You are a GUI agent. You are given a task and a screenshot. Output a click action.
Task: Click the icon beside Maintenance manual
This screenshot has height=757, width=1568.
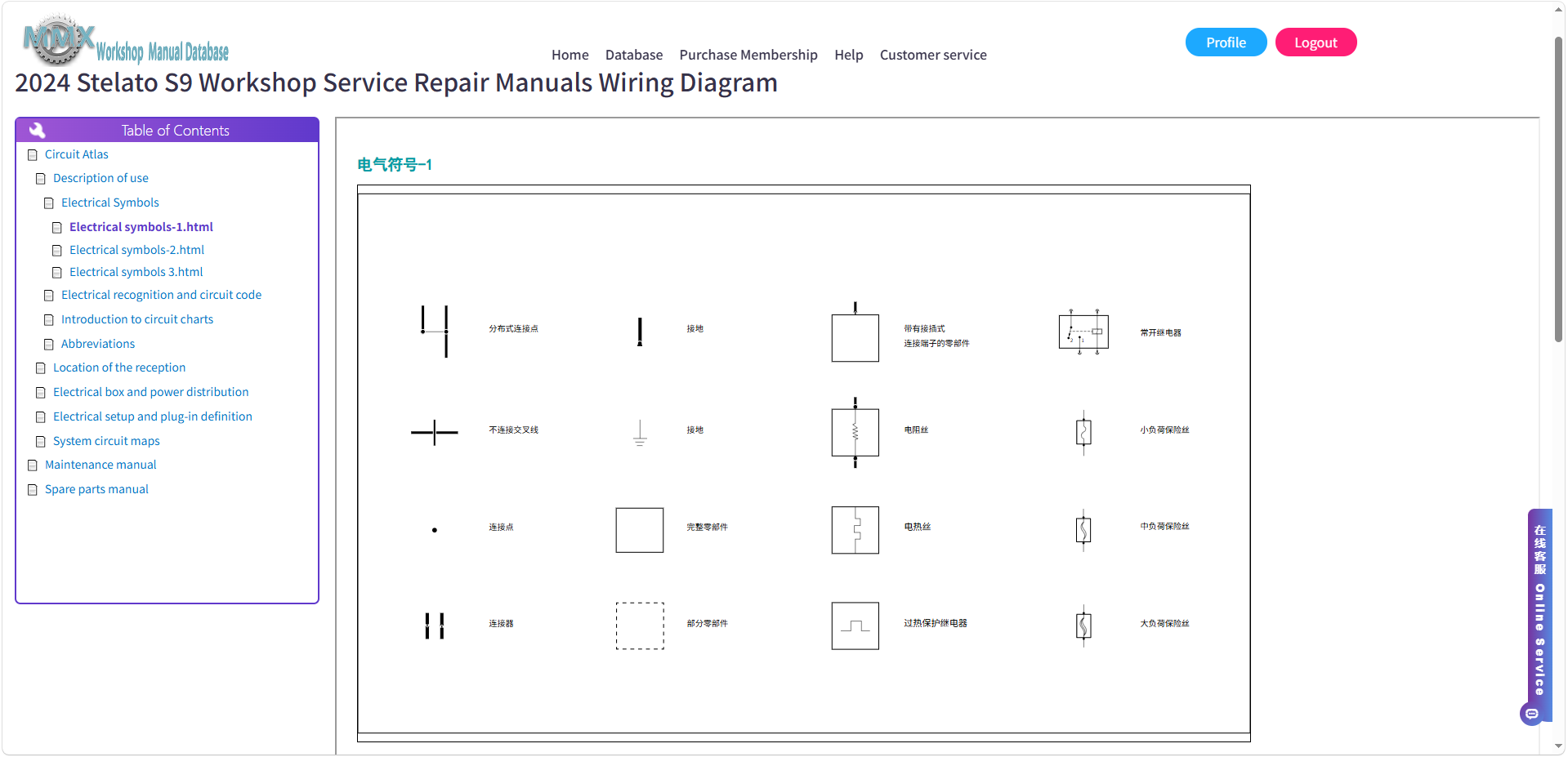click(x=33, y=465)
